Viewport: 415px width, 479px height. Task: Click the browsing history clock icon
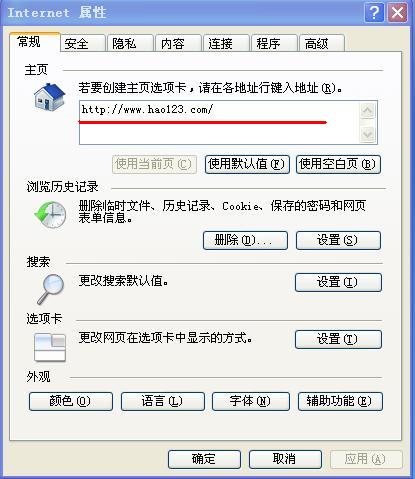50,214
